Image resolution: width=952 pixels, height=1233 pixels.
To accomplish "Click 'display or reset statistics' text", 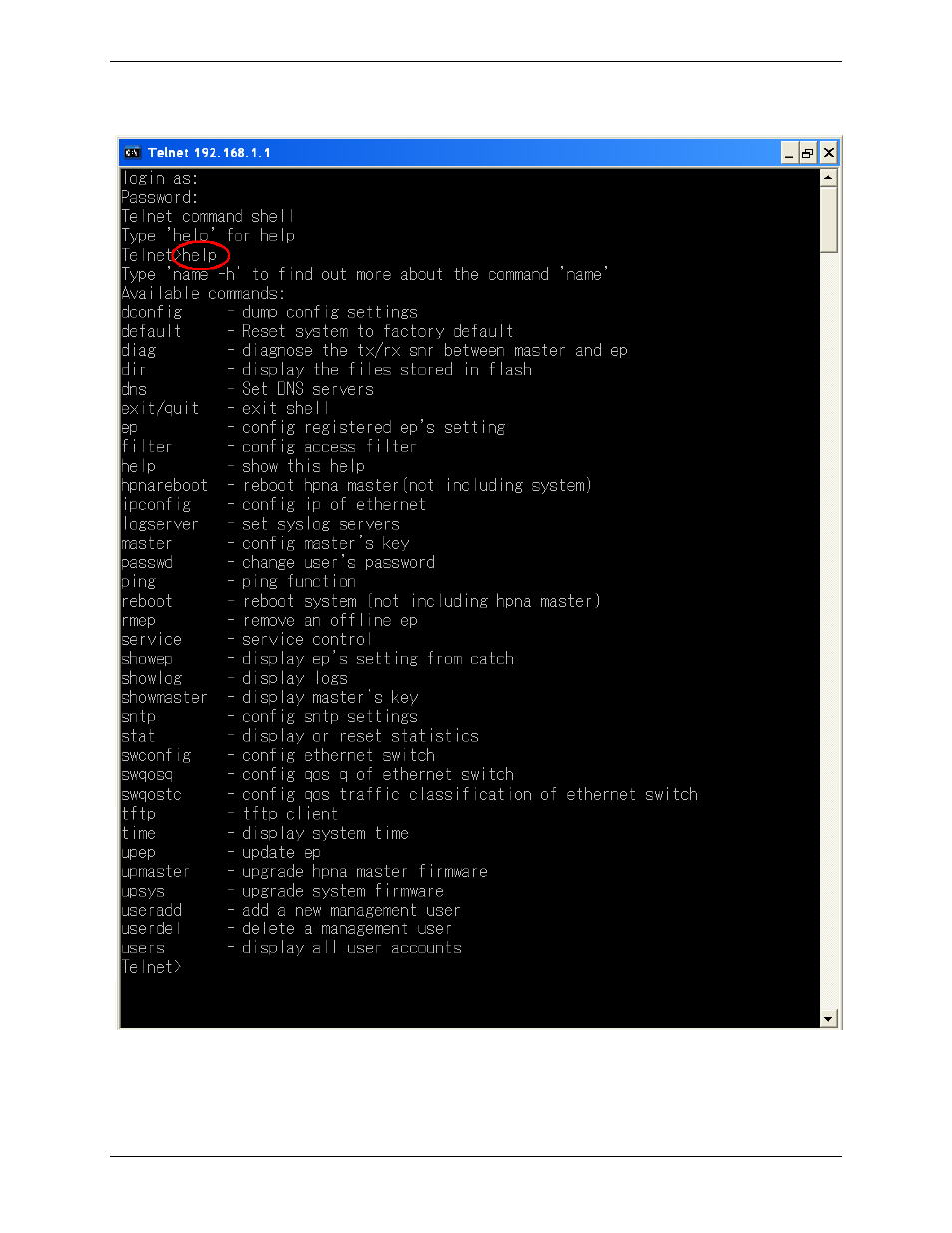I will pos(361,737).
